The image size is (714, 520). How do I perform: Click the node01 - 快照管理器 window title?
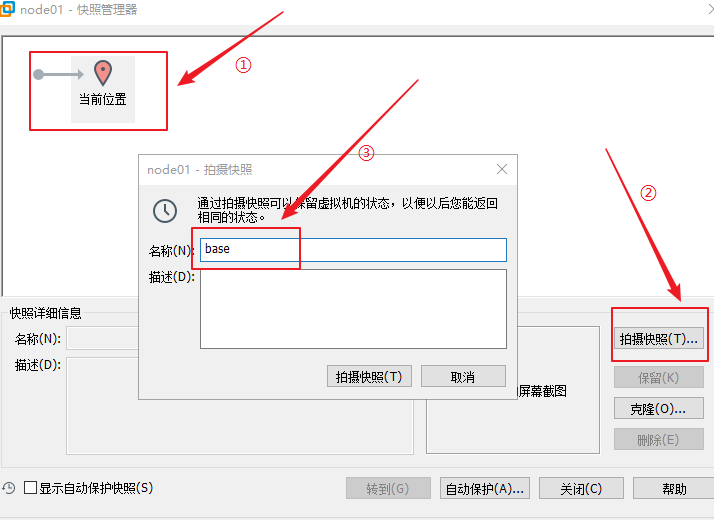(x=79, y=9)
